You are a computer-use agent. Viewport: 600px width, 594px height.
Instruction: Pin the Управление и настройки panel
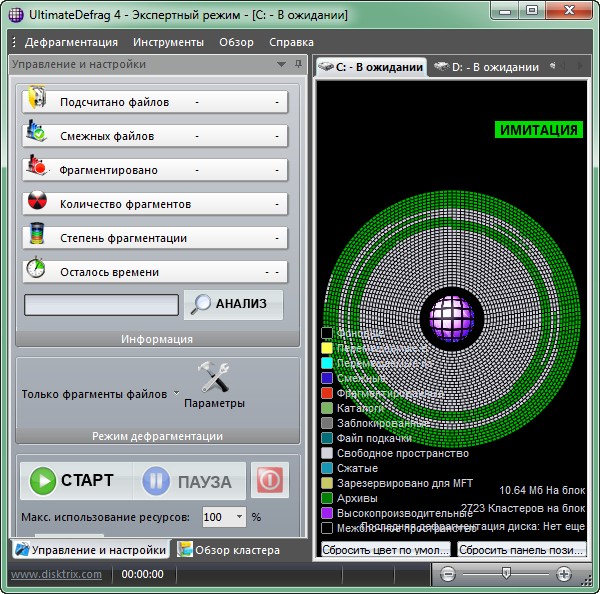click(x=297, y=64)
